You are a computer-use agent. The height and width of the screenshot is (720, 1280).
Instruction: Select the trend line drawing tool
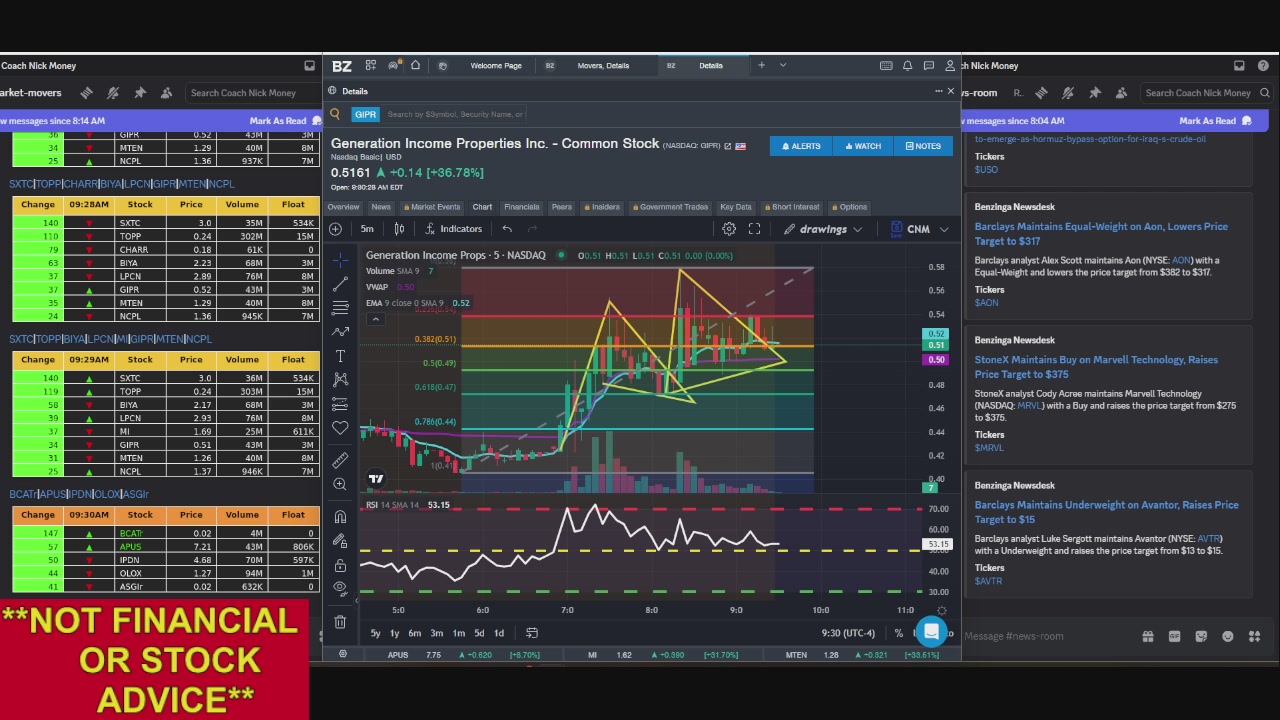[340, 283]
